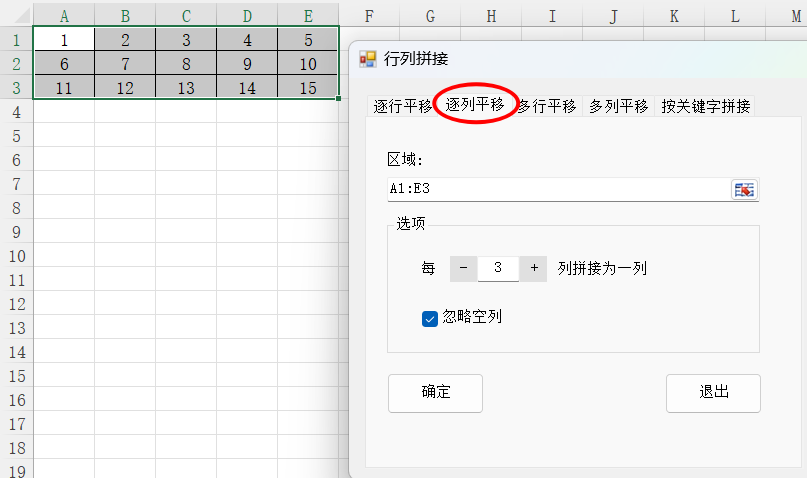Select column D header
The height and width of the screenshot is (478, 807).
click(x=247, y=15)
